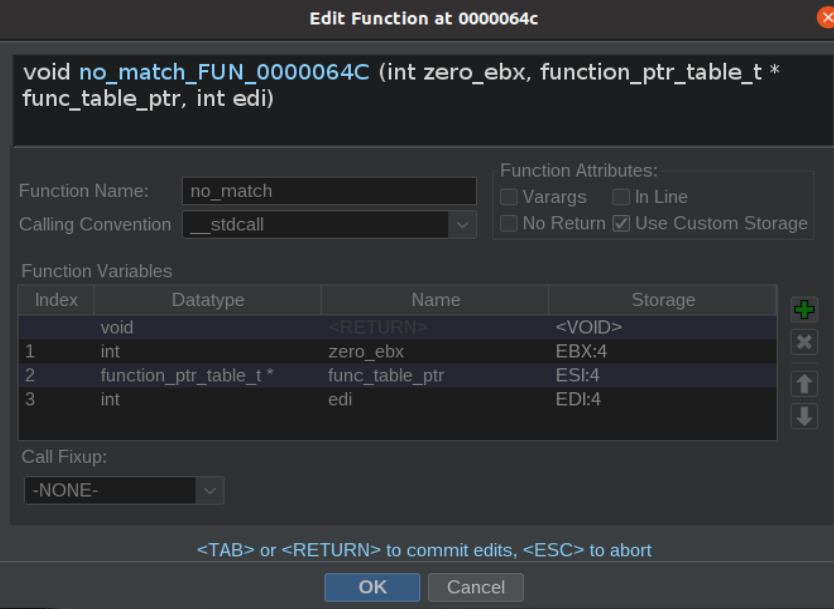Open the Calling Convention dropdown
This screenshot has height=609, width=834.
(329, 224)
